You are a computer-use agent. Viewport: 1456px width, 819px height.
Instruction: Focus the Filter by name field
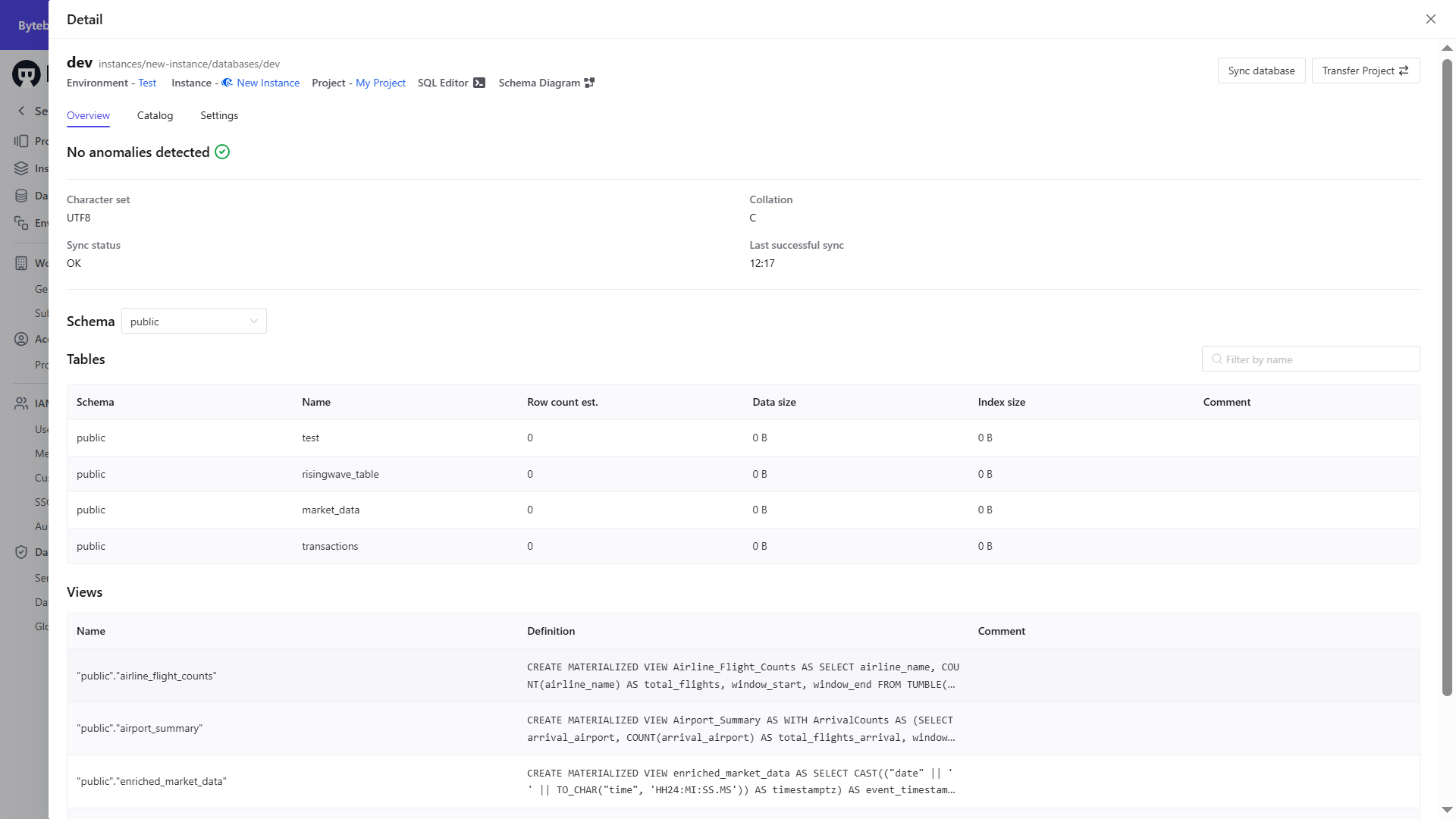tap(1310, 359)
